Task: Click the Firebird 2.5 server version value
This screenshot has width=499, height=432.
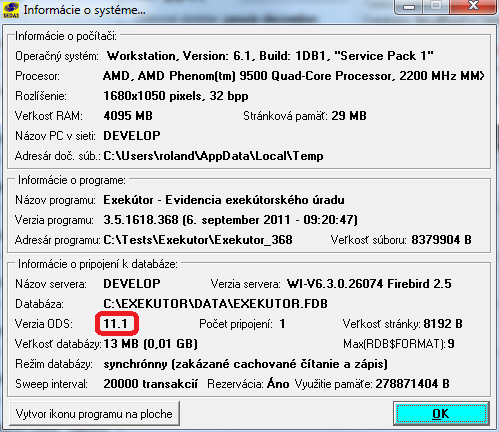Action: [369, 284]
